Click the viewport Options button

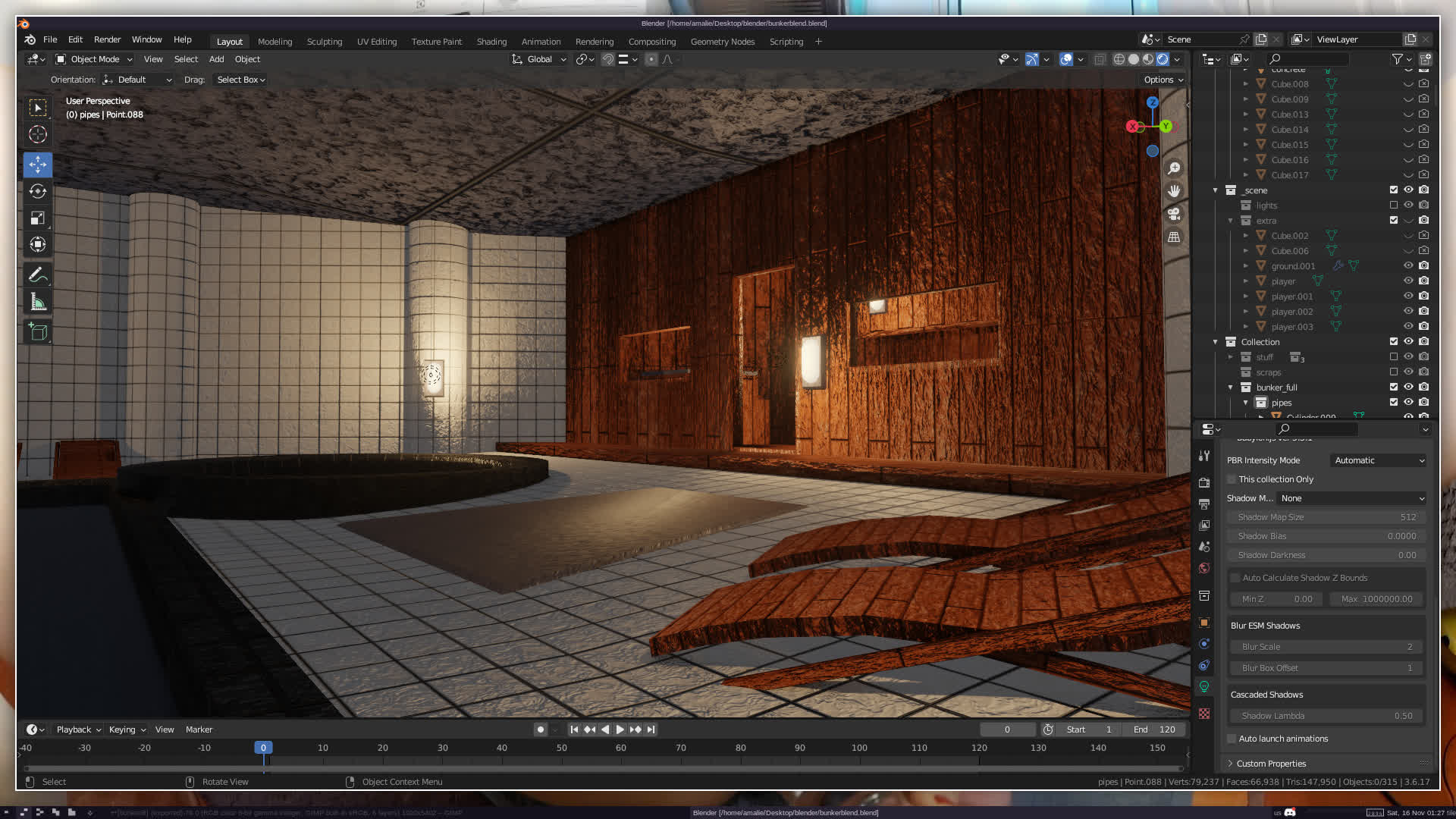1163,80
